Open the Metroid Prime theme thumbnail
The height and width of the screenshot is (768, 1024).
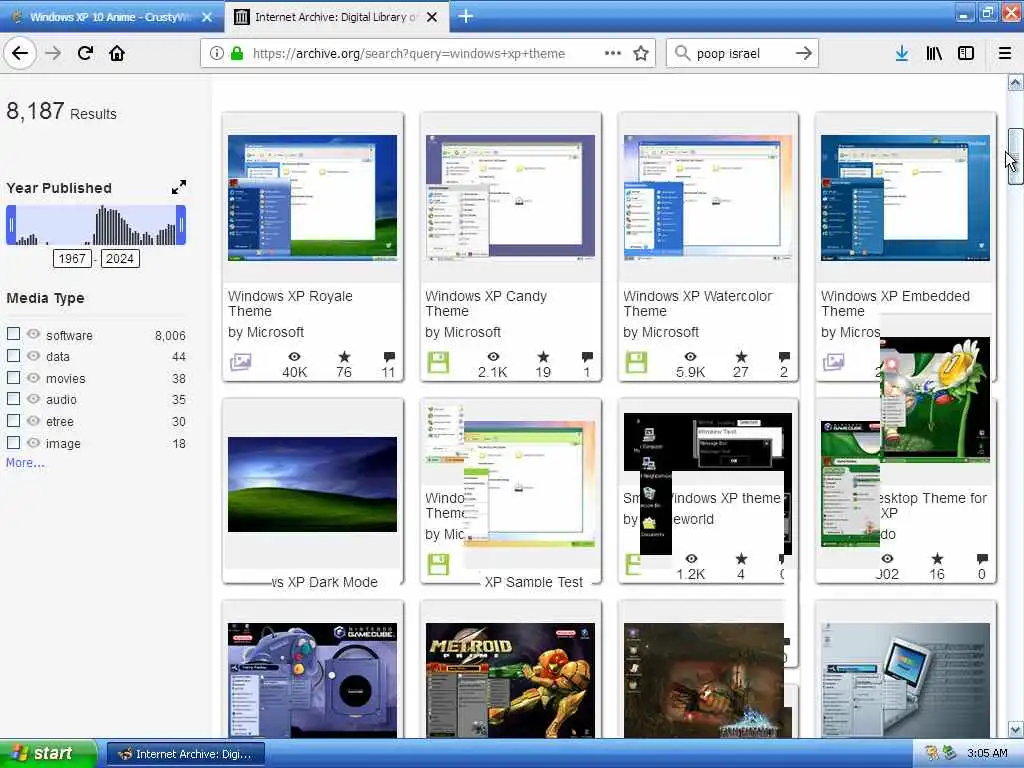(x=510, y=680)
